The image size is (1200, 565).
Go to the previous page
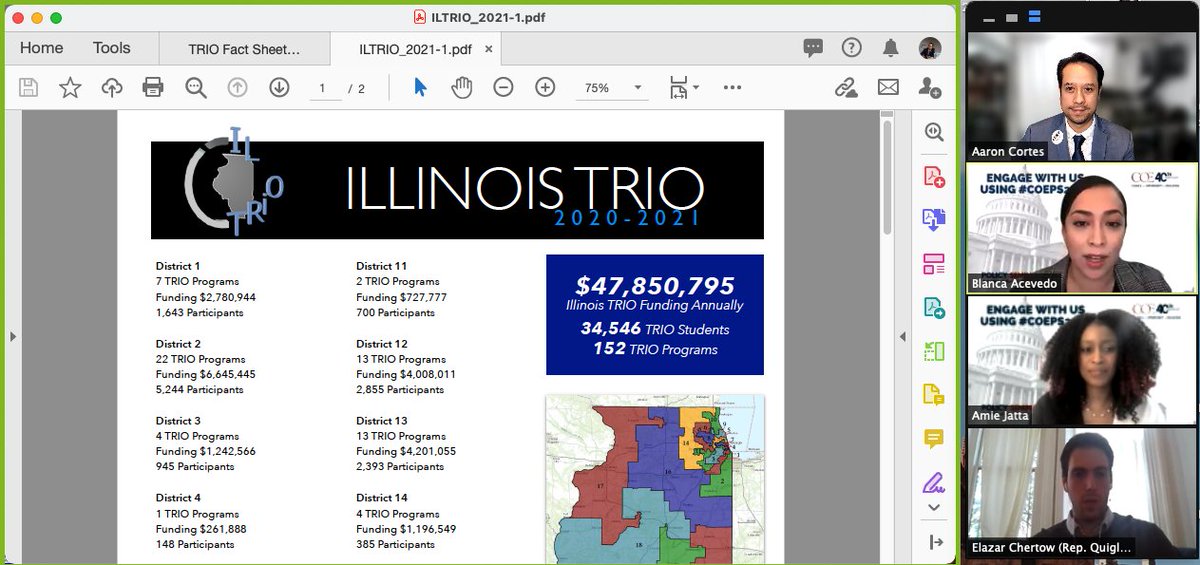pos(237,88)
